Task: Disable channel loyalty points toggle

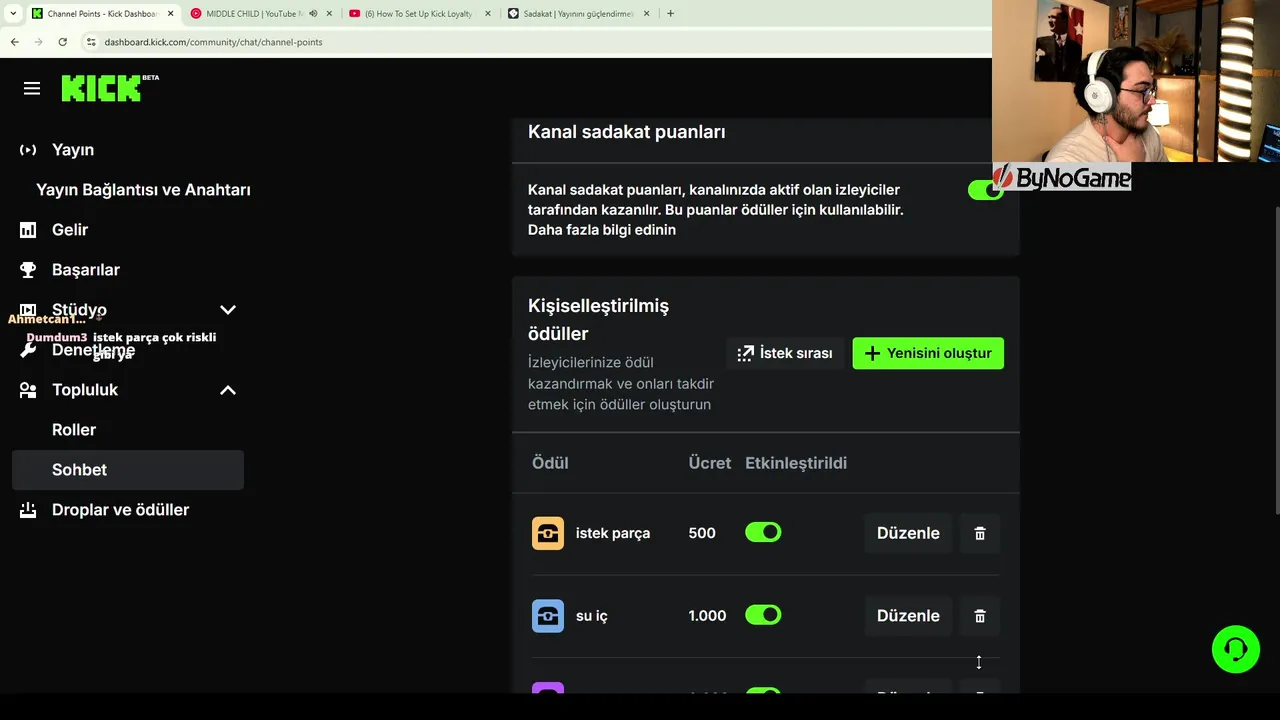Action: (984, 190)
